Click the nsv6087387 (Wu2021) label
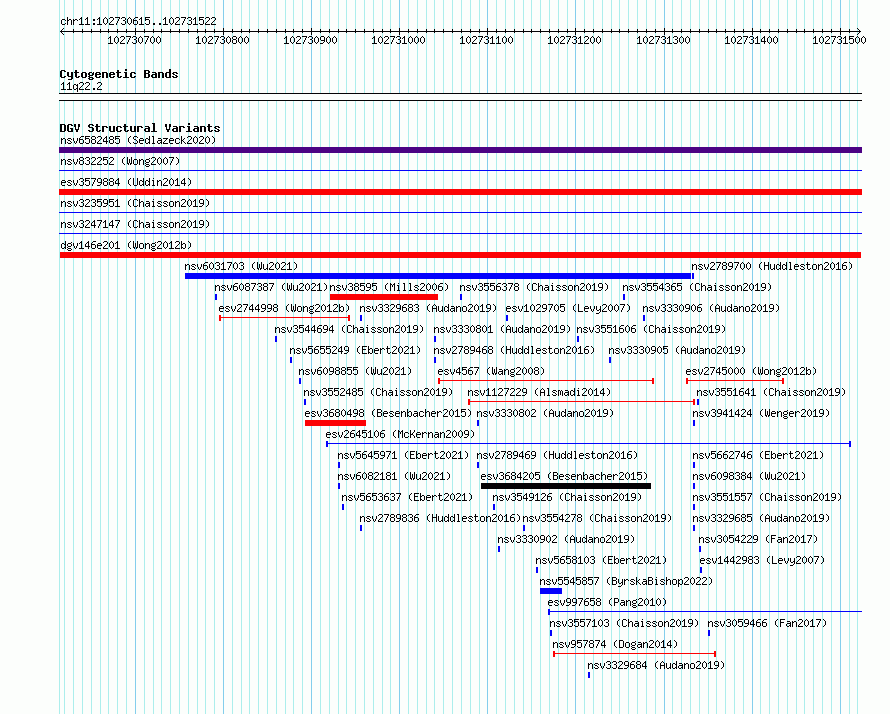This screenshot has width=890, height=714. [x=271, y=287]
